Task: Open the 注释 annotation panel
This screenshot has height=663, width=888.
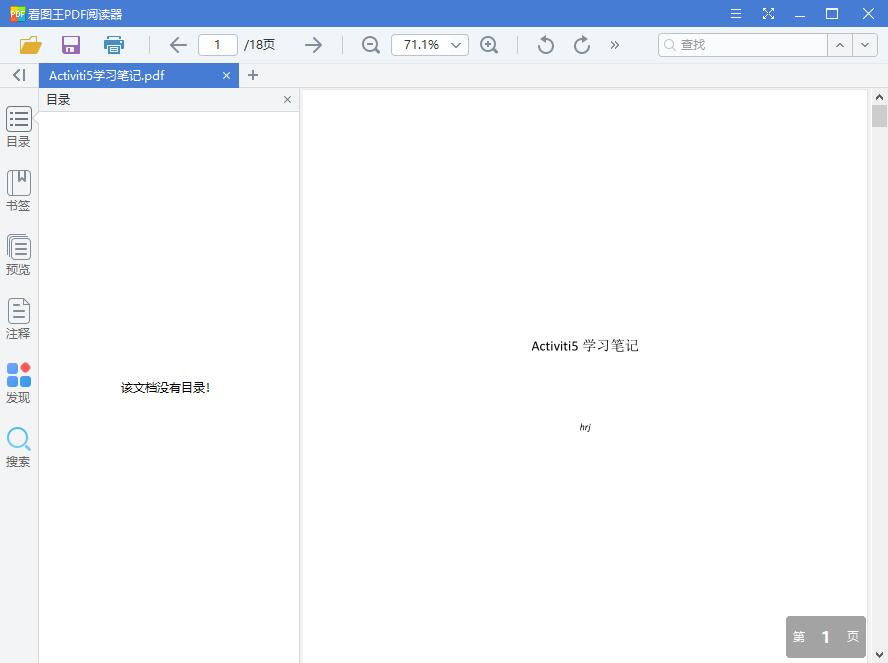Action: click(x=18, y=317)
